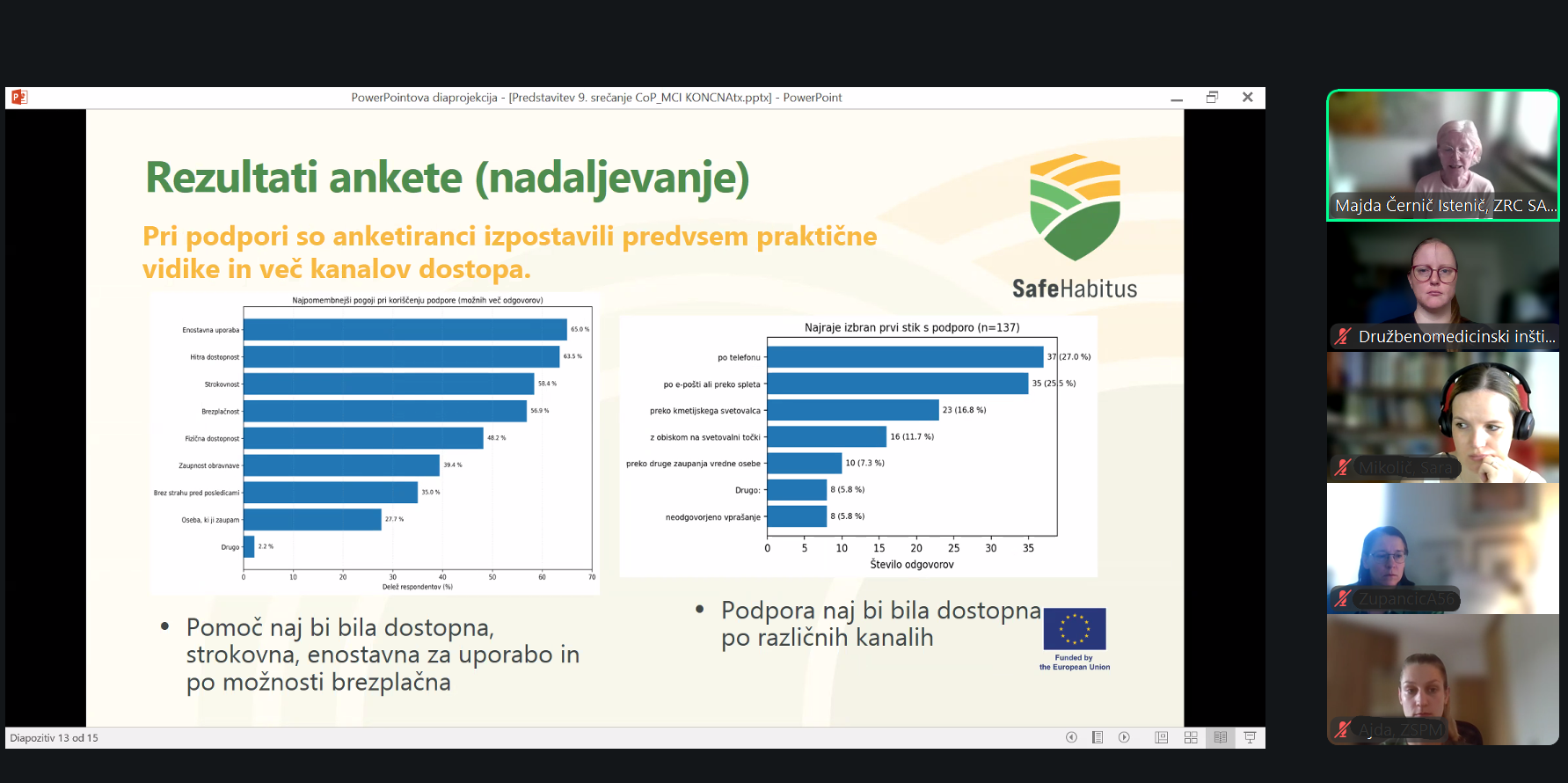The width and height of the screenshot is (1568, 783).
Task: Click the name label 'Majda Černič Istenič, ZRC SA...'
Action: (1445, 206)
